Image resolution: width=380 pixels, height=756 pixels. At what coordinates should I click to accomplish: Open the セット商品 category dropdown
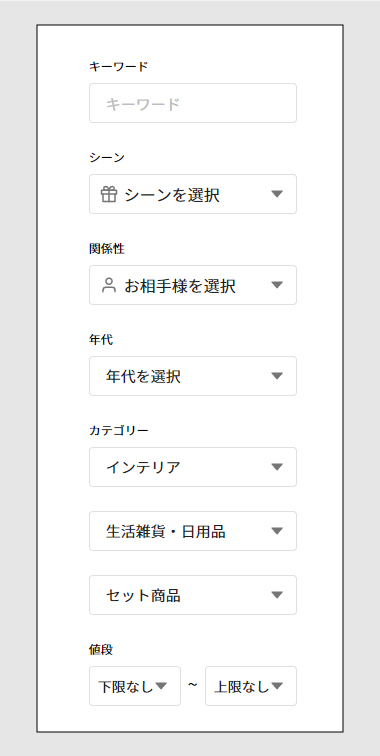193,595
